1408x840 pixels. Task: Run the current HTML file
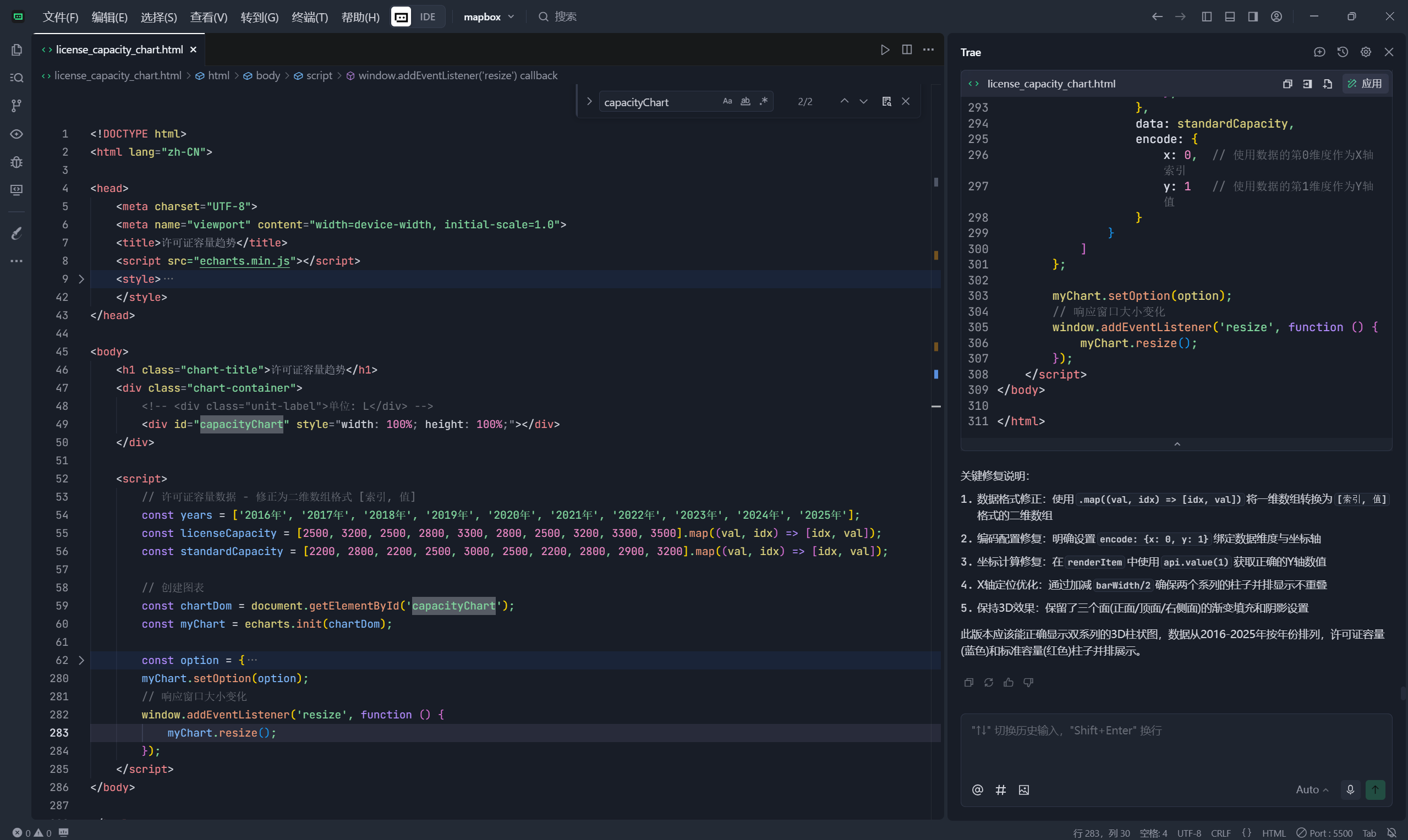click(885, 50)
